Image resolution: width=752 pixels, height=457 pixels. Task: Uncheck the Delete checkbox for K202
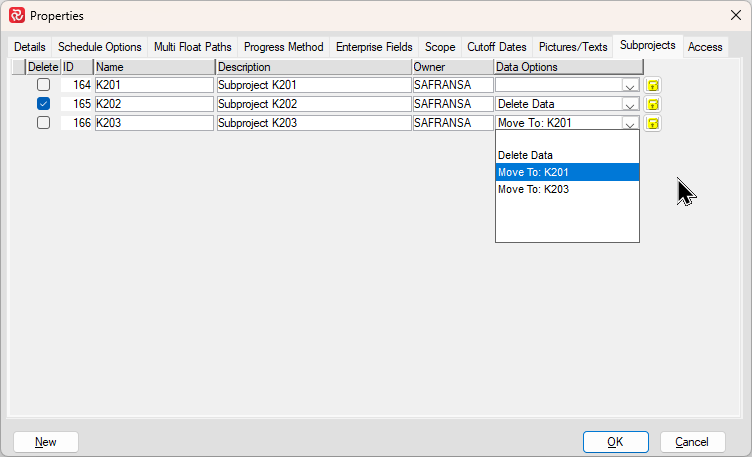click(43, 104)
